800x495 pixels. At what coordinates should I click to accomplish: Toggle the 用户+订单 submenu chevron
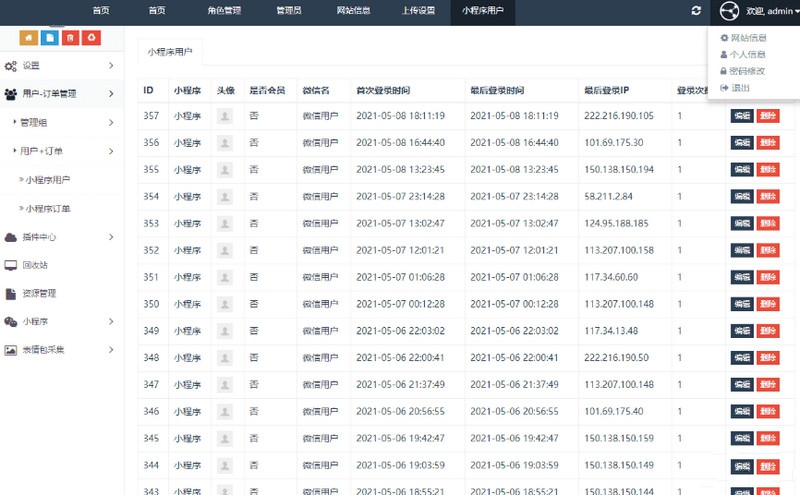[111, 151]
